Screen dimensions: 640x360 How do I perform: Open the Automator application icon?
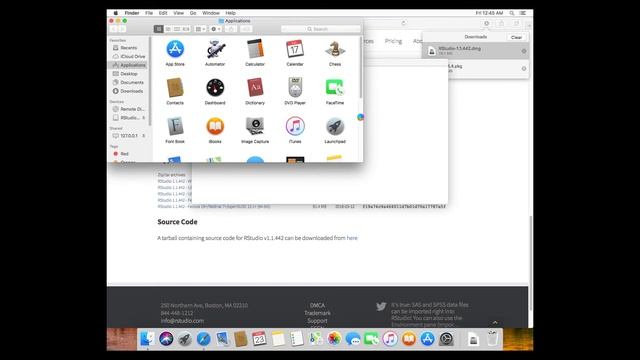215,49
